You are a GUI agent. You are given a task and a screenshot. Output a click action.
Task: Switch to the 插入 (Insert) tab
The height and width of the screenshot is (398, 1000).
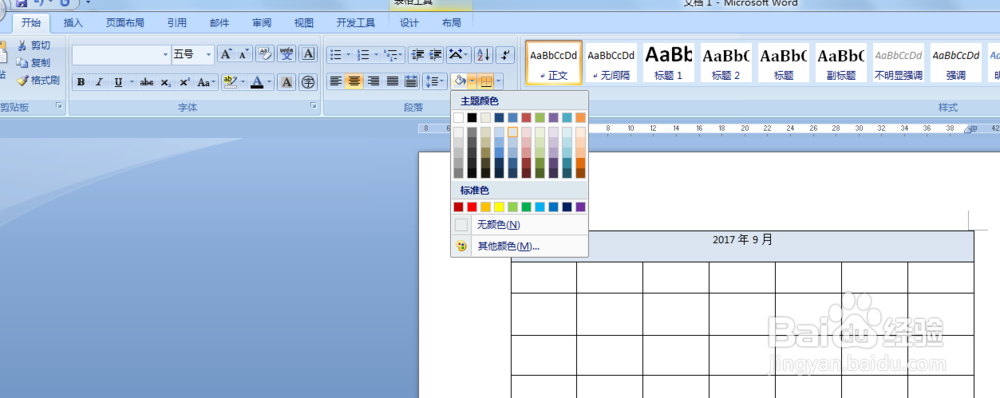click(x=73, y=23)
